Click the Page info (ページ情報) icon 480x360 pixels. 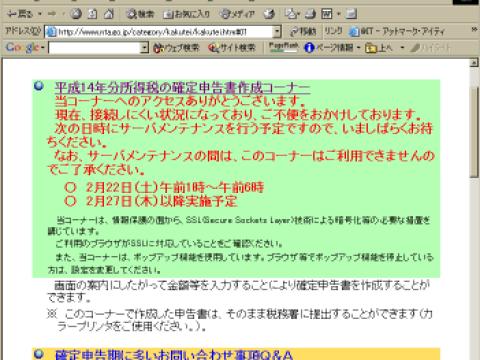309,48
